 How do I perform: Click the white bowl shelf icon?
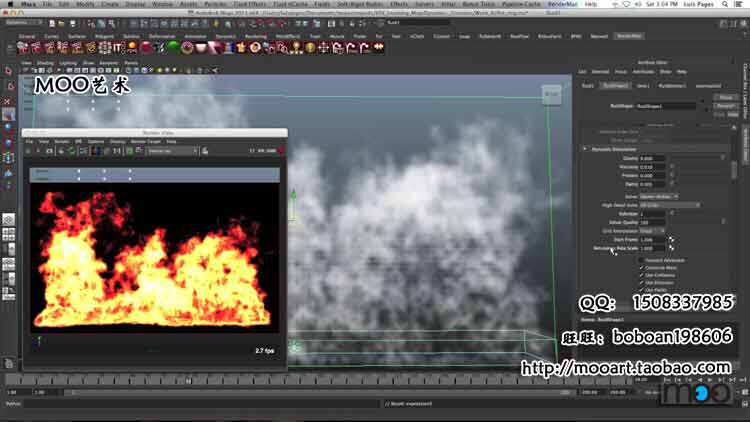[201, 47]
